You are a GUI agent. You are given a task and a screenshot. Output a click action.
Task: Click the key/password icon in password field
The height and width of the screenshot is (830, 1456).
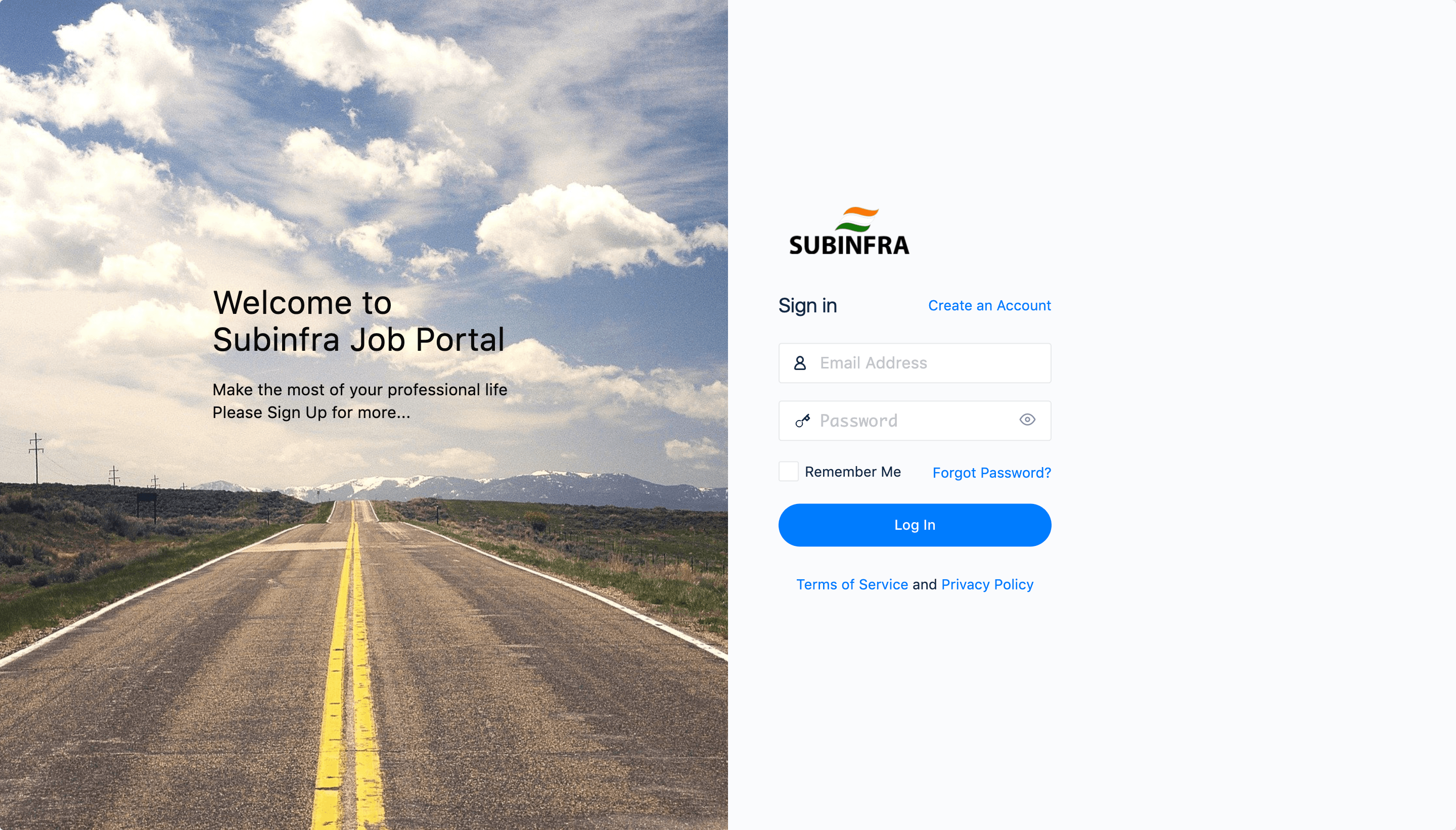tap(800, 420)
